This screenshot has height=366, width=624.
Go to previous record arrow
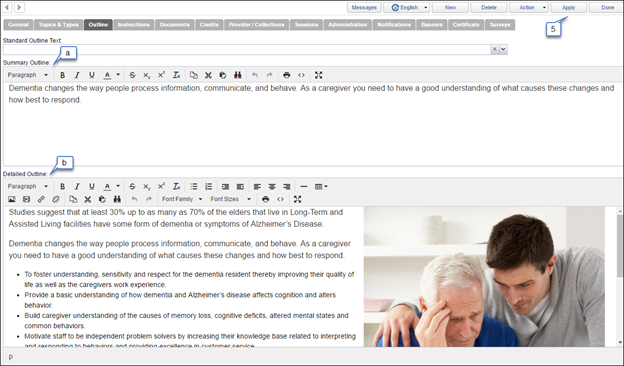click(x=7, y=7)
